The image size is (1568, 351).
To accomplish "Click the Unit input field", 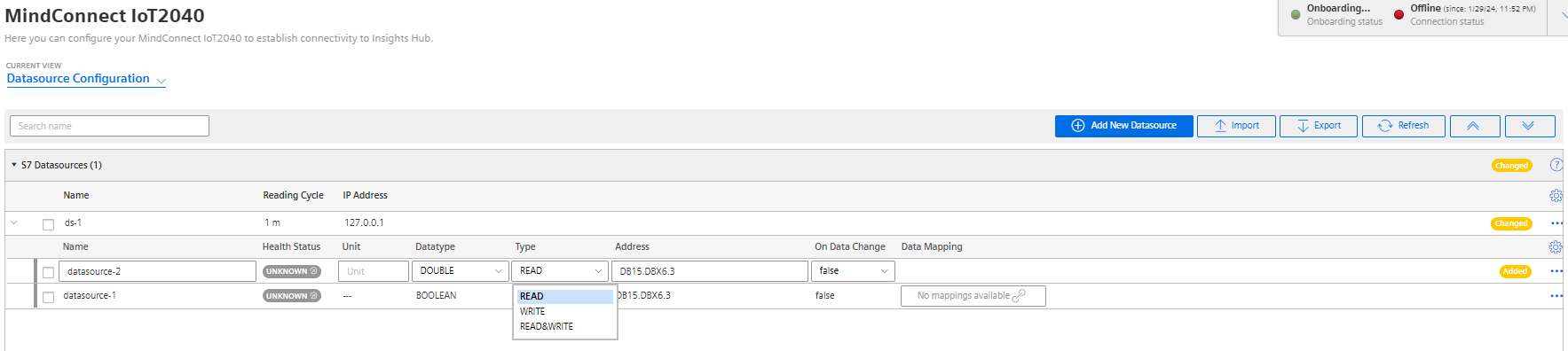I will click(x=373, y=271).
